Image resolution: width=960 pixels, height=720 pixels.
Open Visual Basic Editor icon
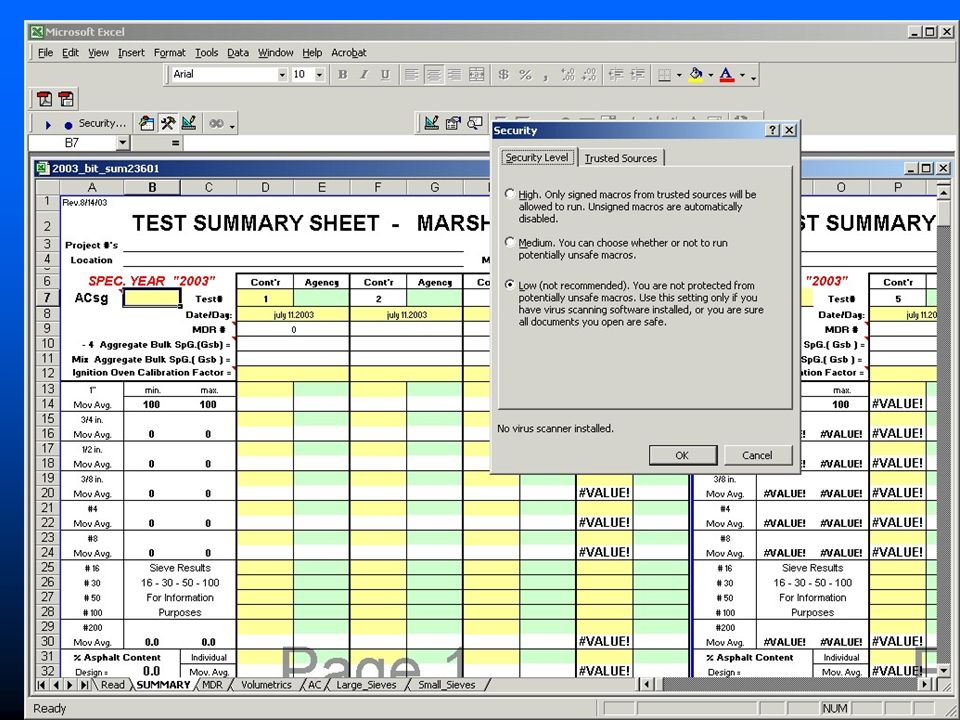coord(146,124)
